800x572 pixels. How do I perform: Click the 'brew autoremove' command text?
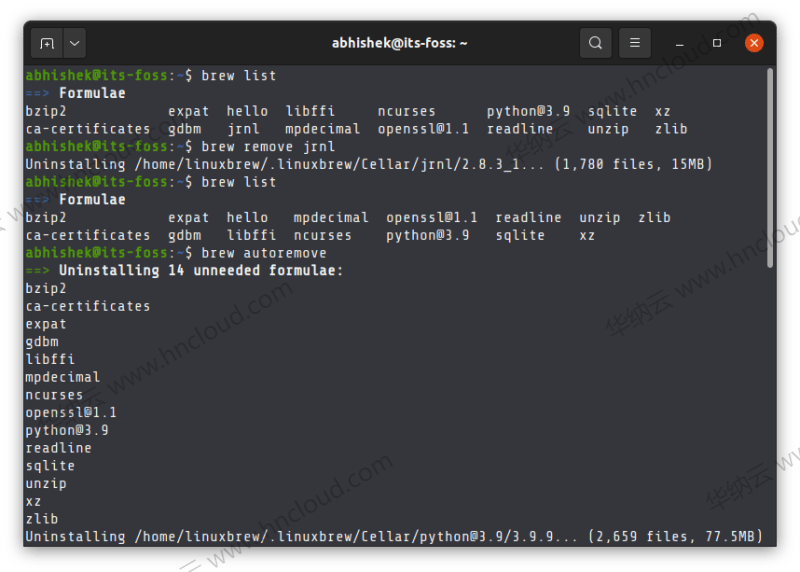pyautogui.click(x=264, y=253)
